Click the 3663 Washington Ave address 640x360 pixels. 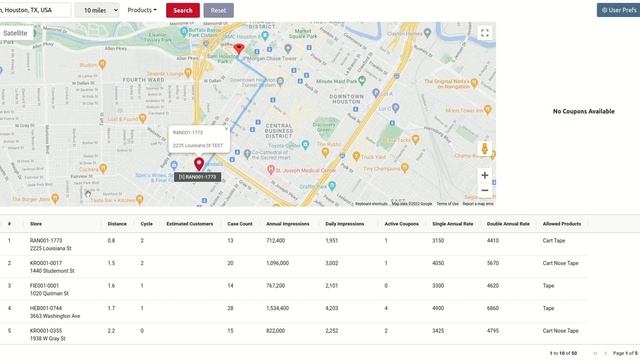(x=55, y=316)
